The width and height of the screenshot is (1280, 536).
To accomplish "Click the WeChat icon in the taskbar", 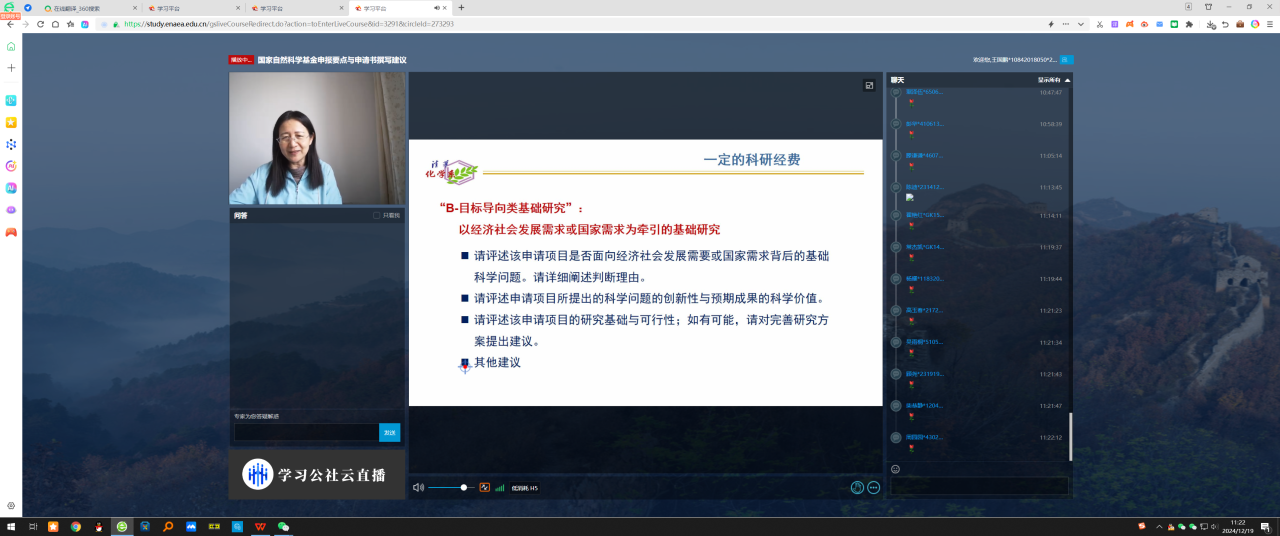I will click(x=283, y=526).
